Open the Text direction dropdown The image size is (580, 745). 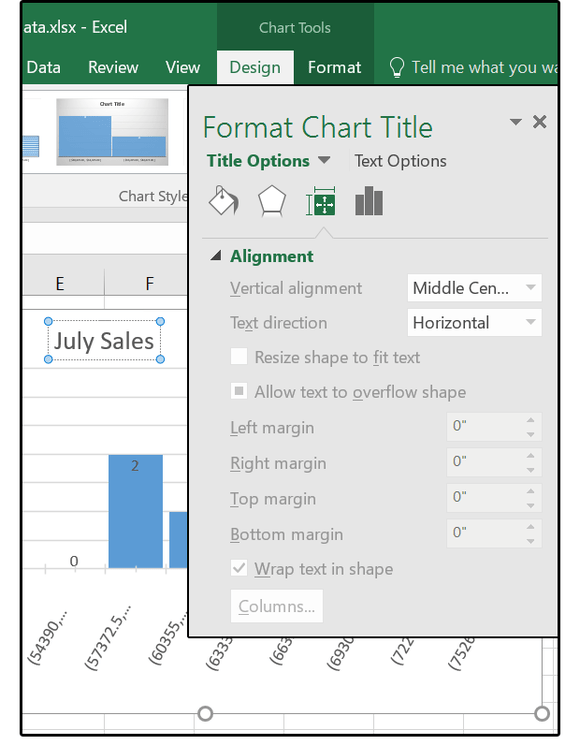[x=474, y=323]
